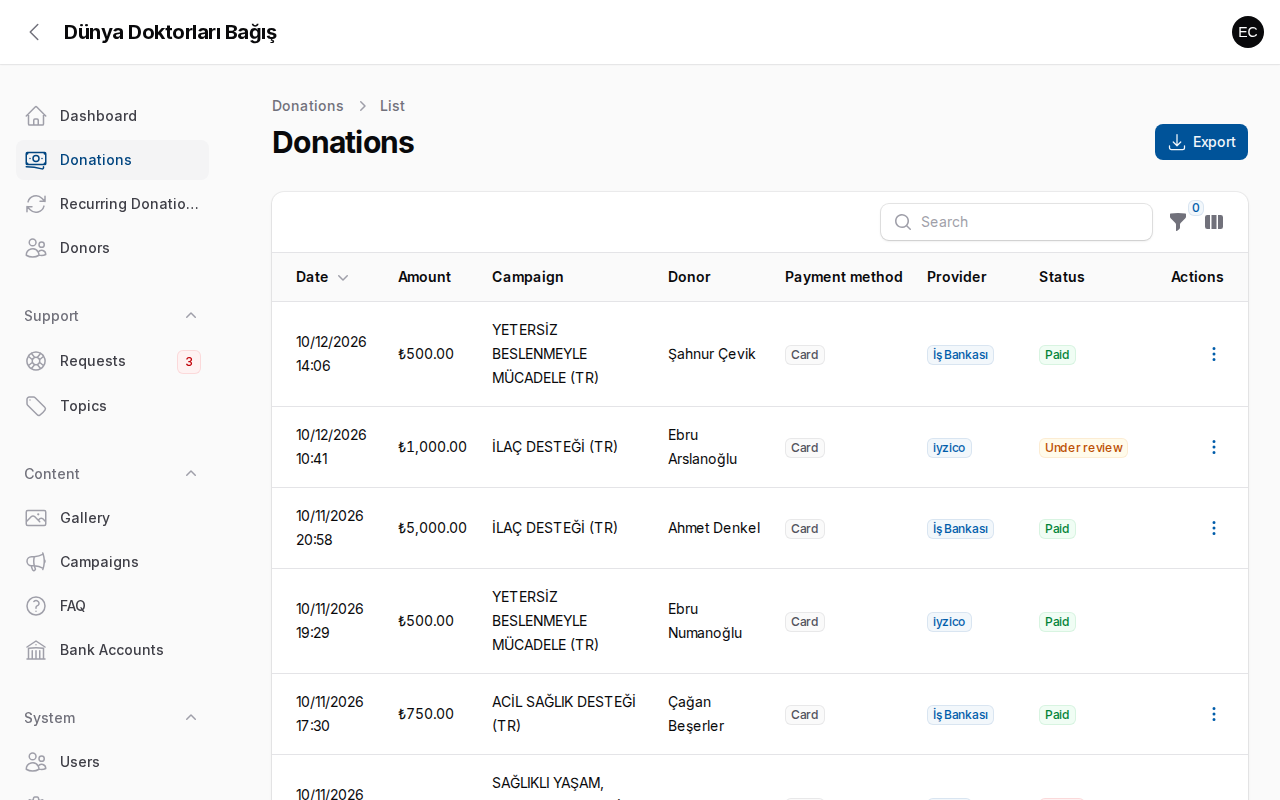Click the iyzico badge in Ebru Arslanoğlu row
This screenshot has width=1280, height=800.
(949, 448)
